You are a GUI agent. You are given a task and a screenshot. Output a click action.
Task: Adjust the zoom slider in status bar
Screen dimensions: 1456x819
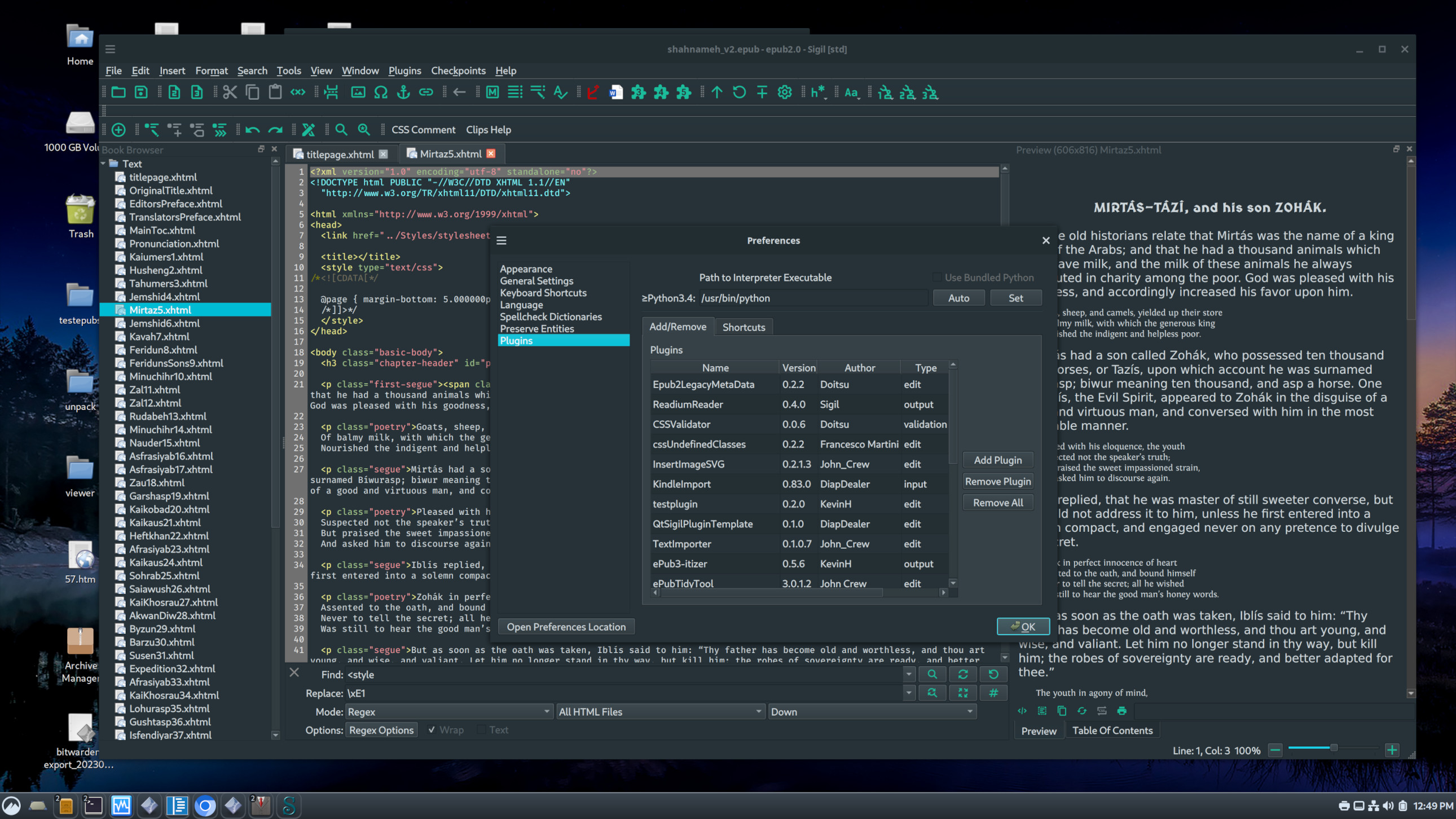click(1334, 748)
